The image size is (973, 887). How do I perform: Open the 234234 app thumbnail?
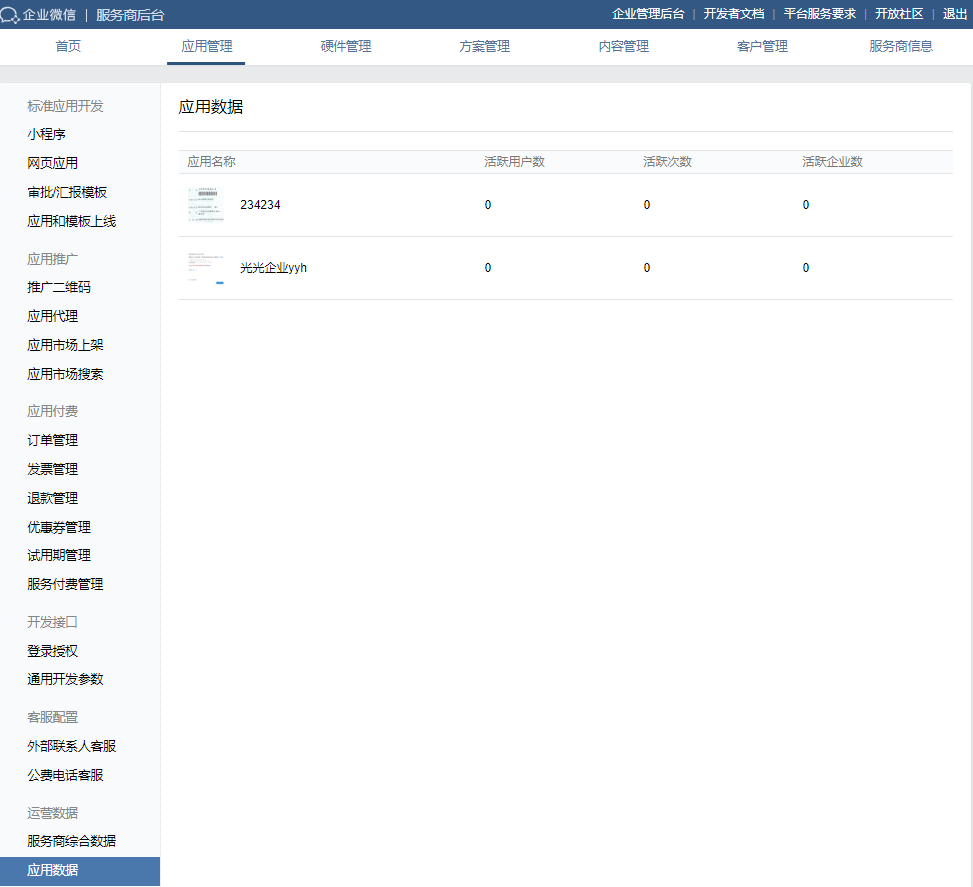tap(206, 205)
